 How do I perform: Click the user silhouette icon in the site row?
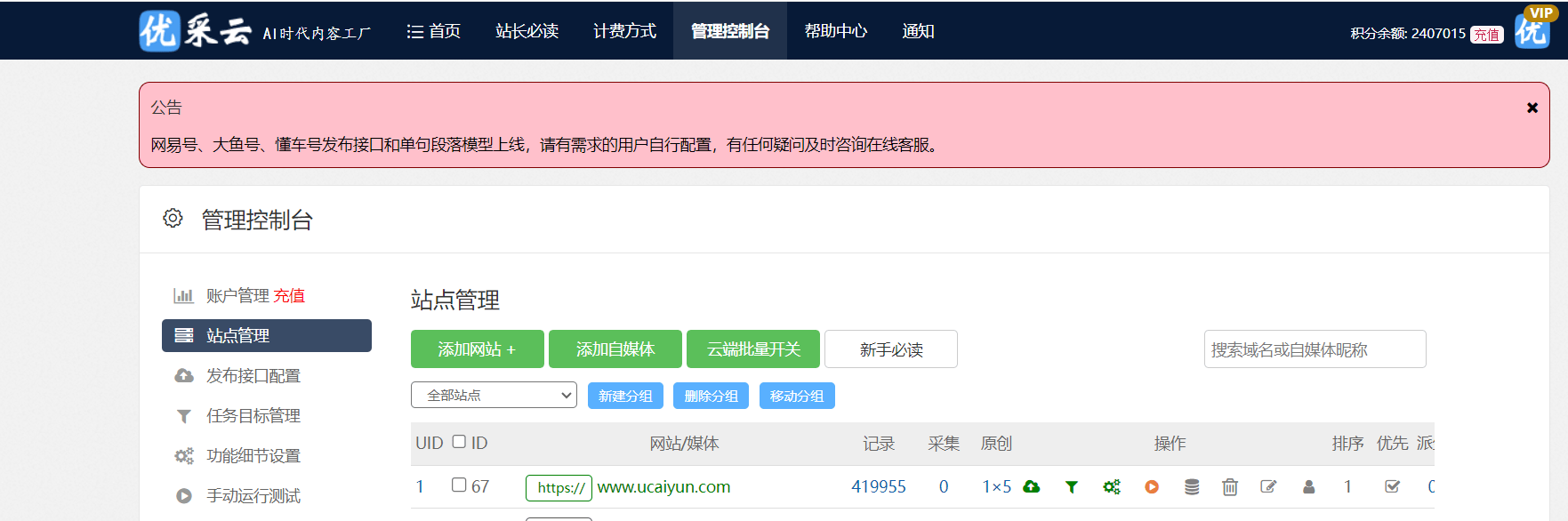pyautogui.click(x=1308, y=486)
